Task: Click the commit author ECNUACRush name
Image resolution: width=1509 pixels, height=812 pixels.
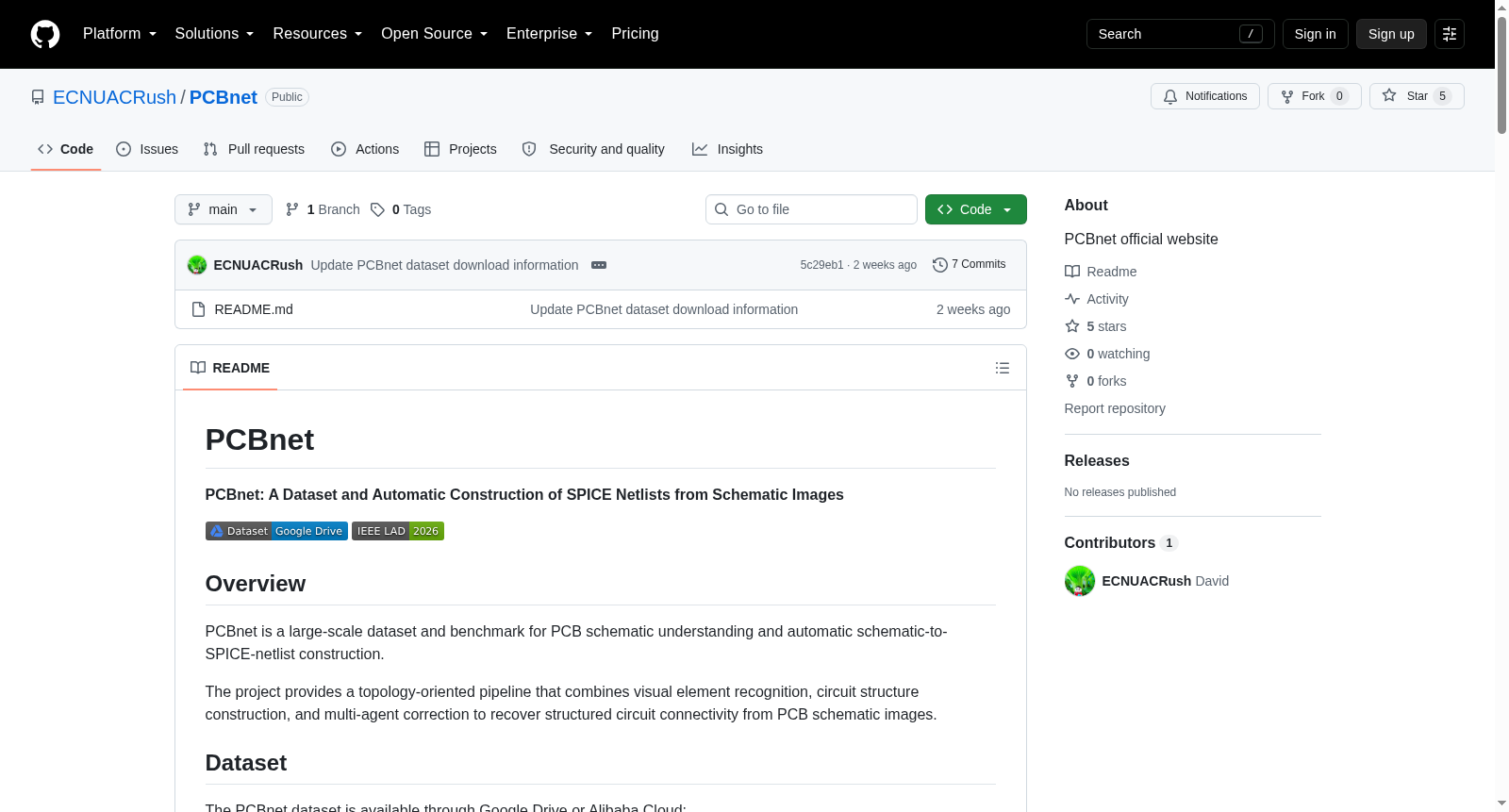Action: pyautogui.click(x=258, y=265)
